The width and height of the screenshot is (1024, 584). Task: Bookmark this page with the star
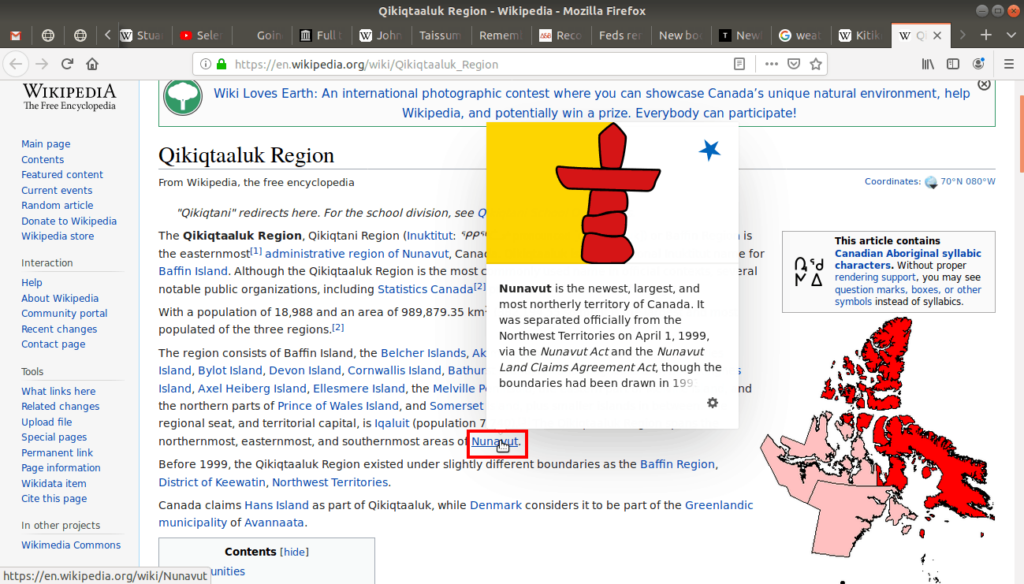(816, 64)
